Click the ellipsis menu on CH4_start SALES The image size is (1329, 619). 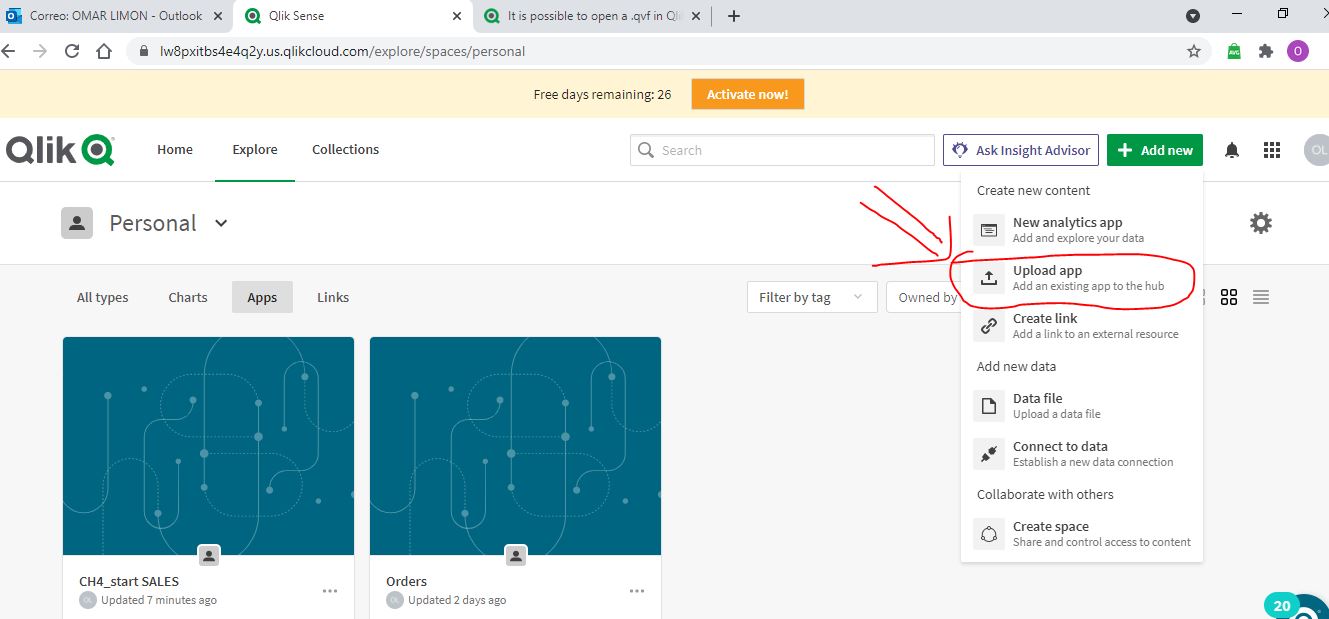click(330, 591)
